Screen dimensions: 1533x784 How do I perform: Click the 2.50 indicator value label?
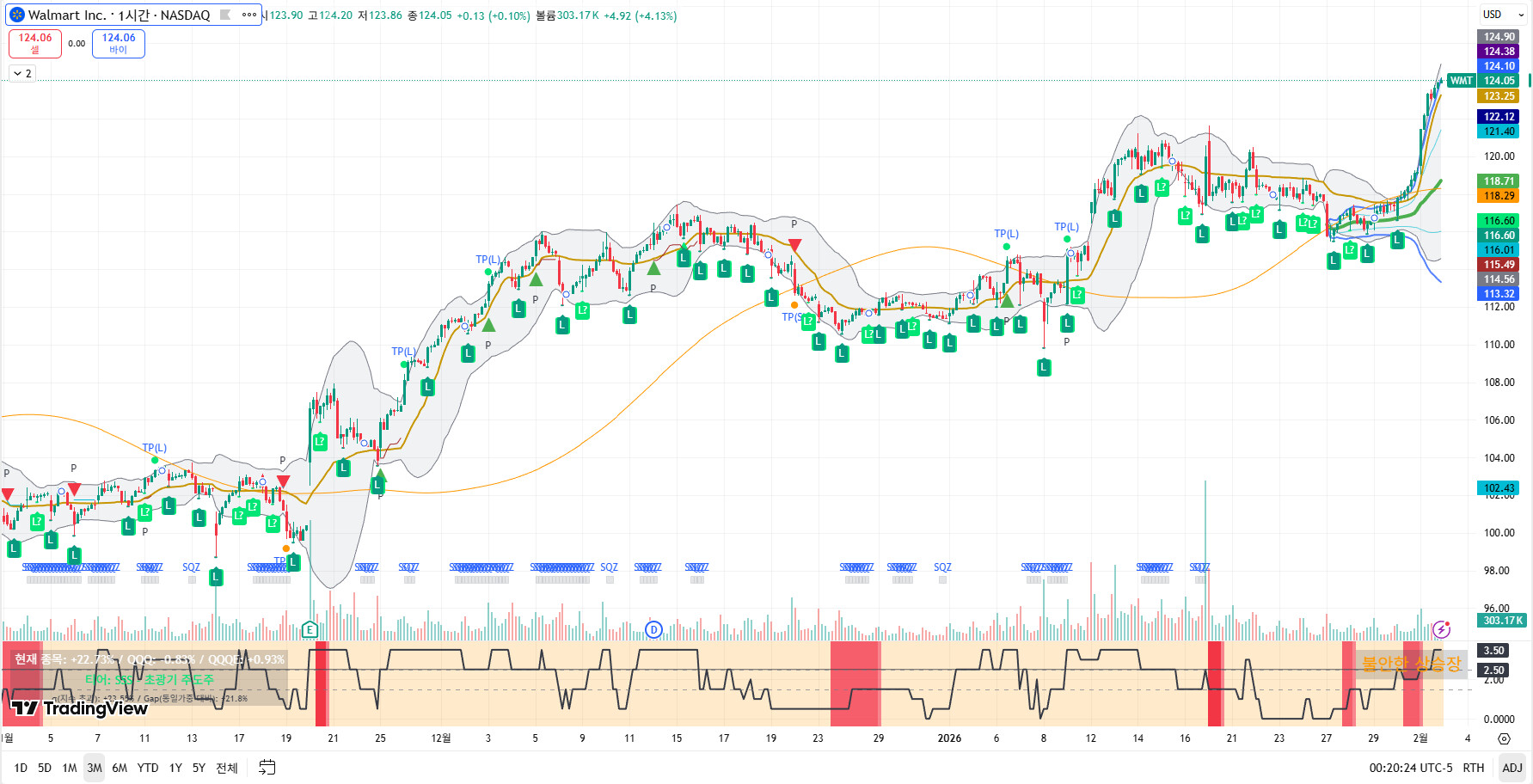(x=1493, y=671)
